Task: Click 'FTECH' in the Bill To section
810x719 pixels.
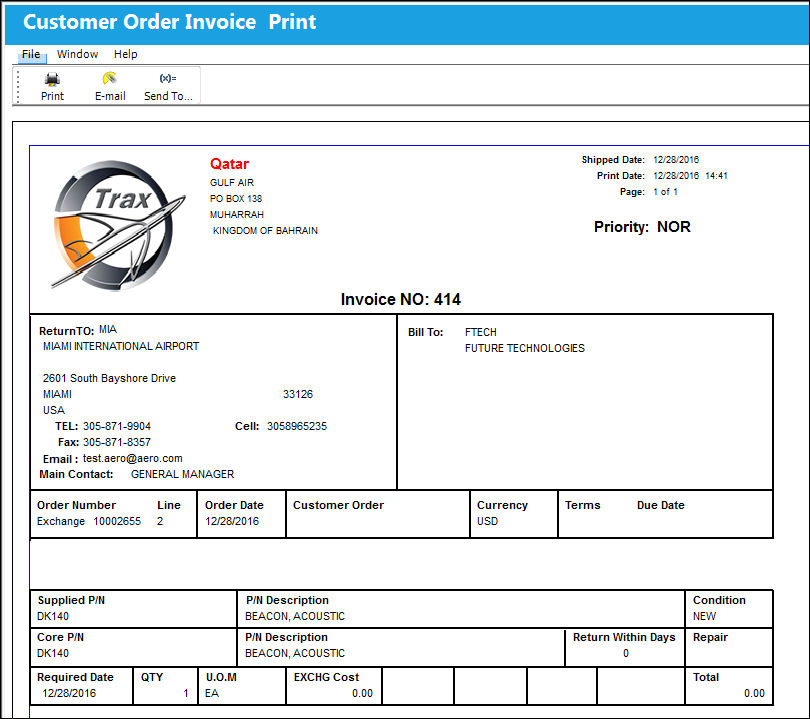Action: [481, 332]
